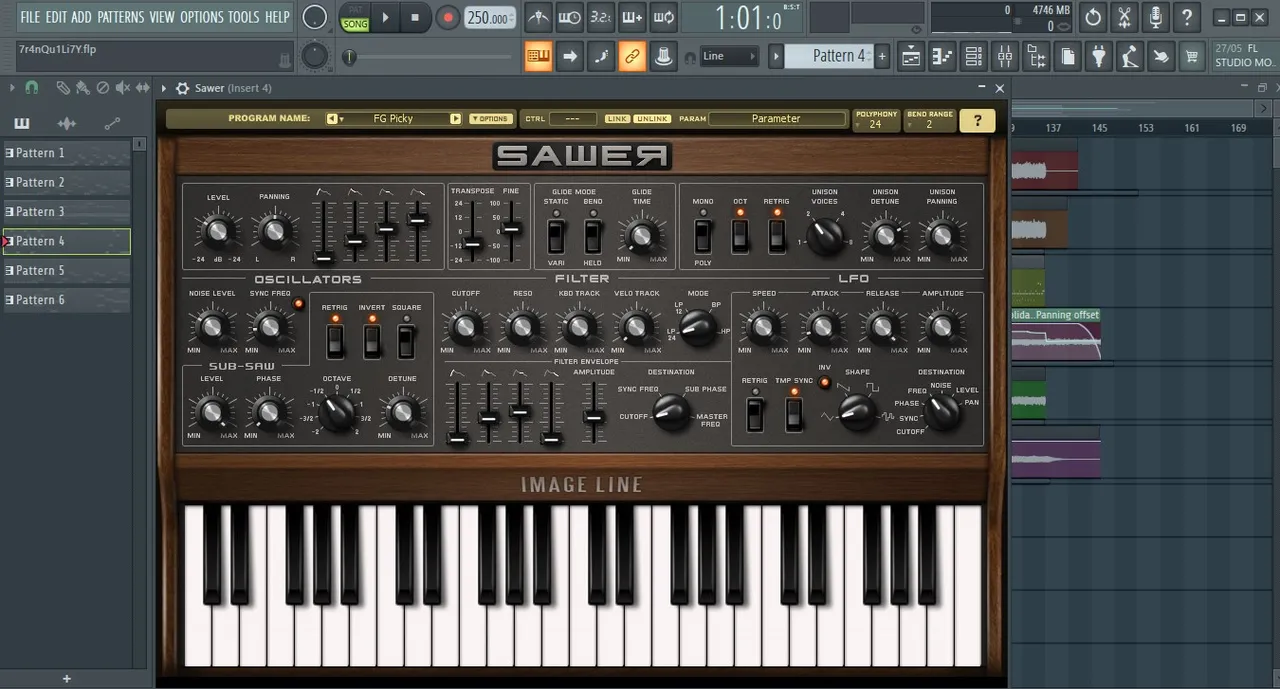Open the BEND RANGE 2 value selector
This screenshot has height=689, width=1280.
[930, 120]
